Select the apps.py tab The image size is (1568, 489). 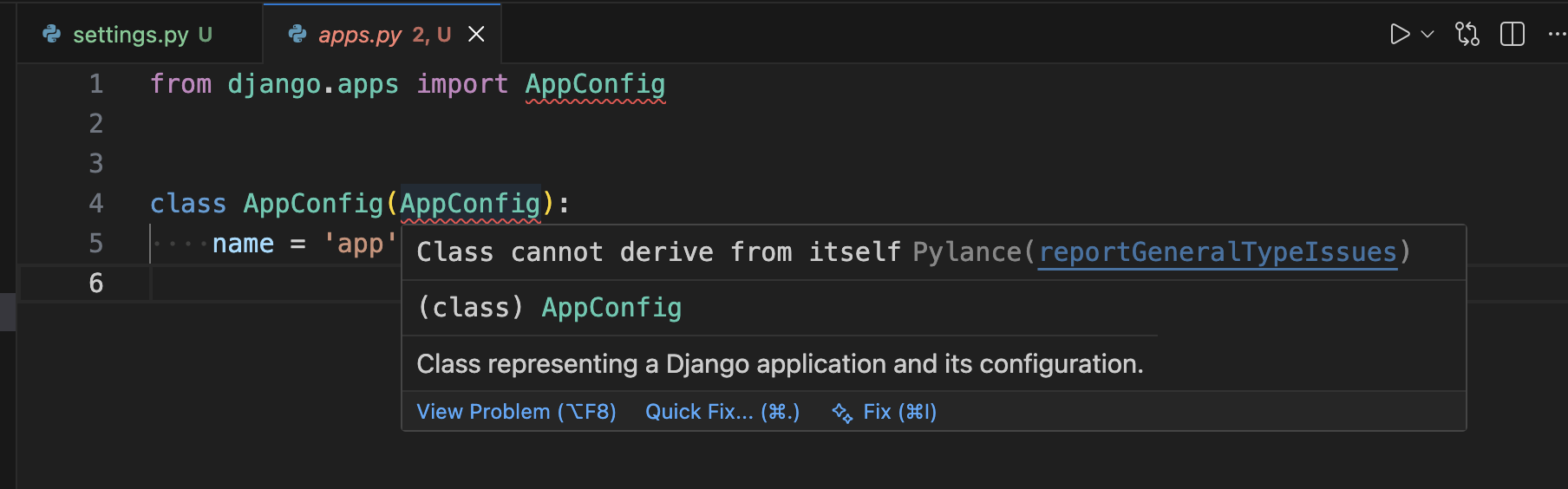[x=360, y=35]
